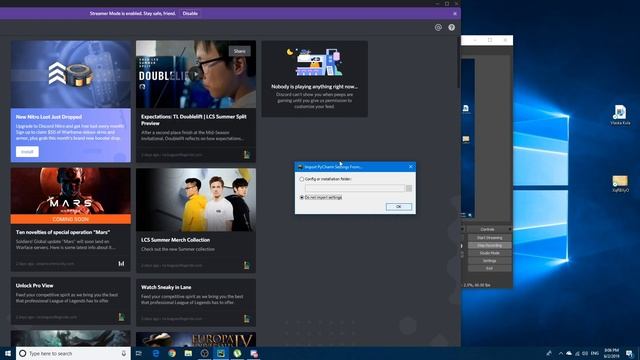Open the taskbar clock and date

(x=611, y=353)
